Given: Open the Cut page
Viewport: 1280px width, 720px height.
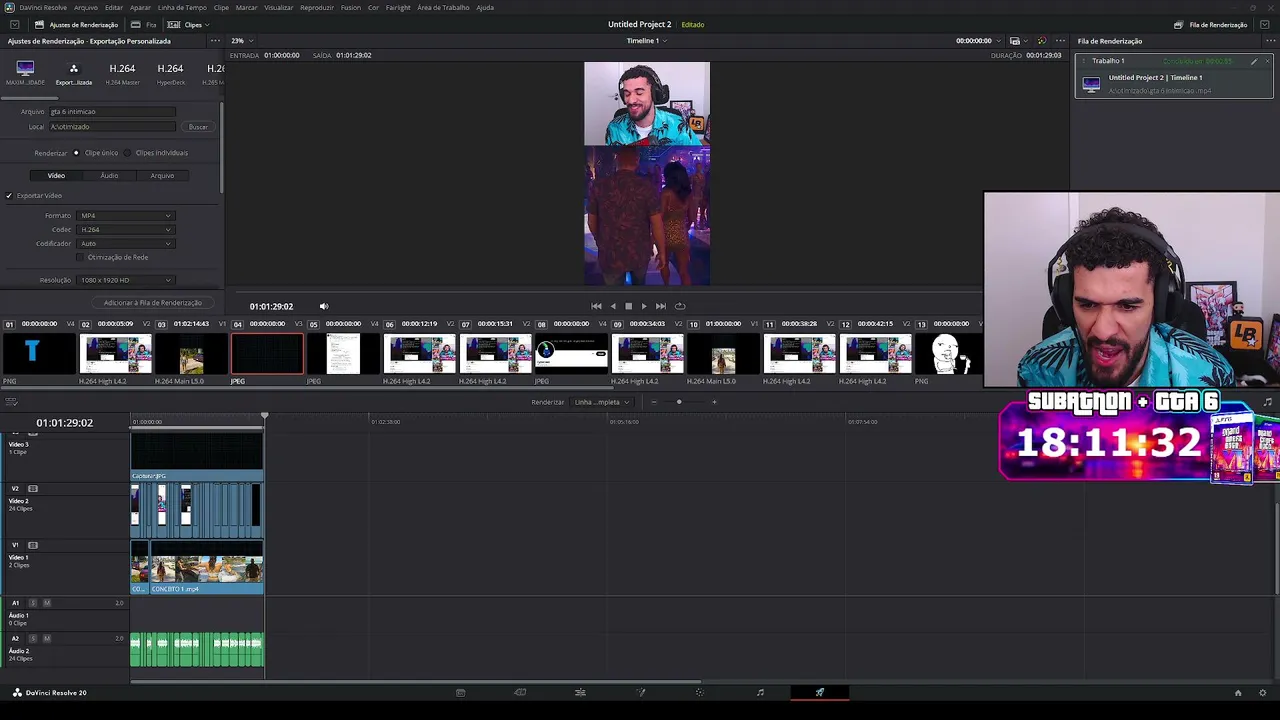Looking at the screenshot, I should point(520,692).
